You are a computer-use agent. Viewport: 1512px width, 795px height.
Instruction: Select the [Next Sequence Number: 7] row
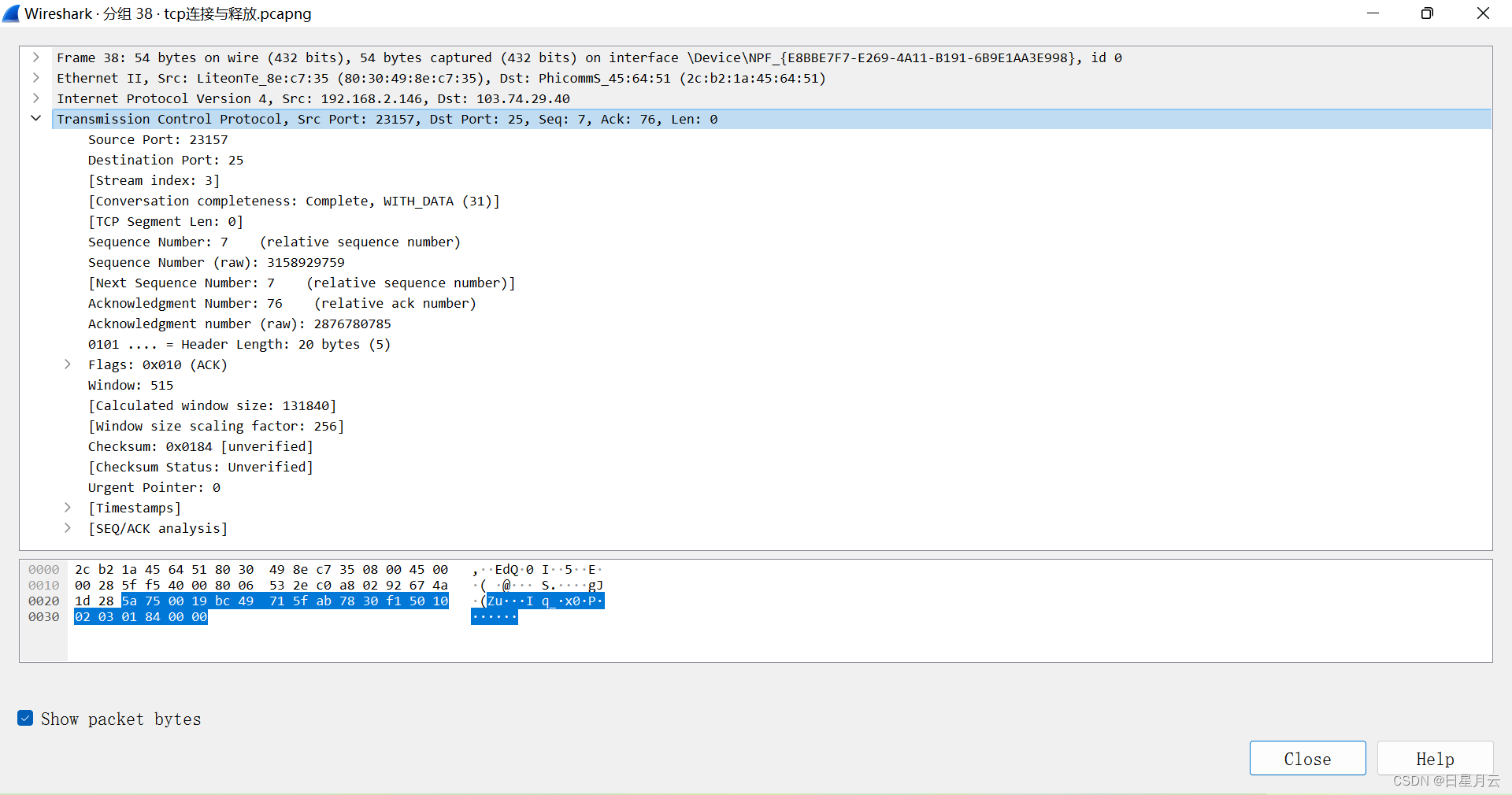[302, 283]
